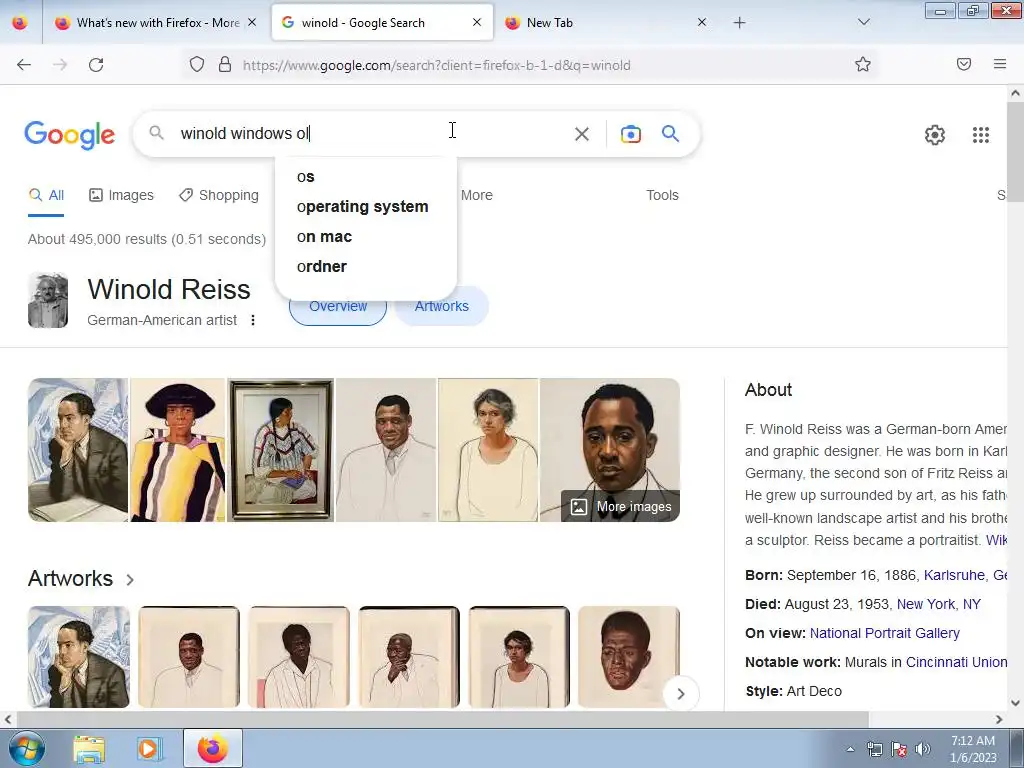Open Windows Explorer from taskbar
1024x768 pixels.
(89, 748)
